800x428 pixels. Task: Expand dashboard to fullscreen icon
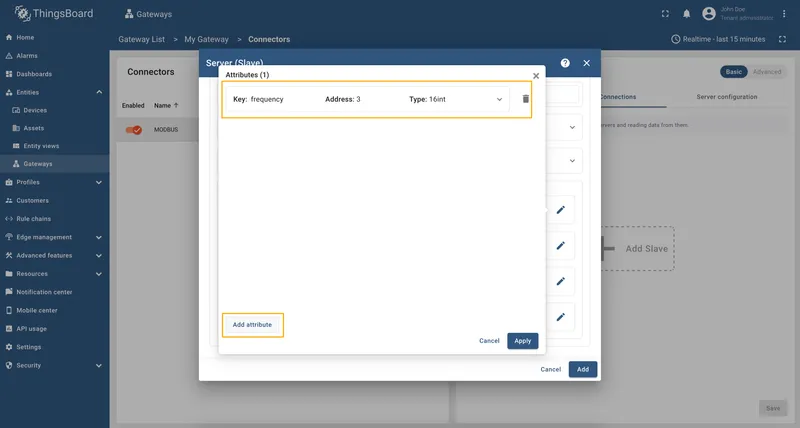[782, 39]
